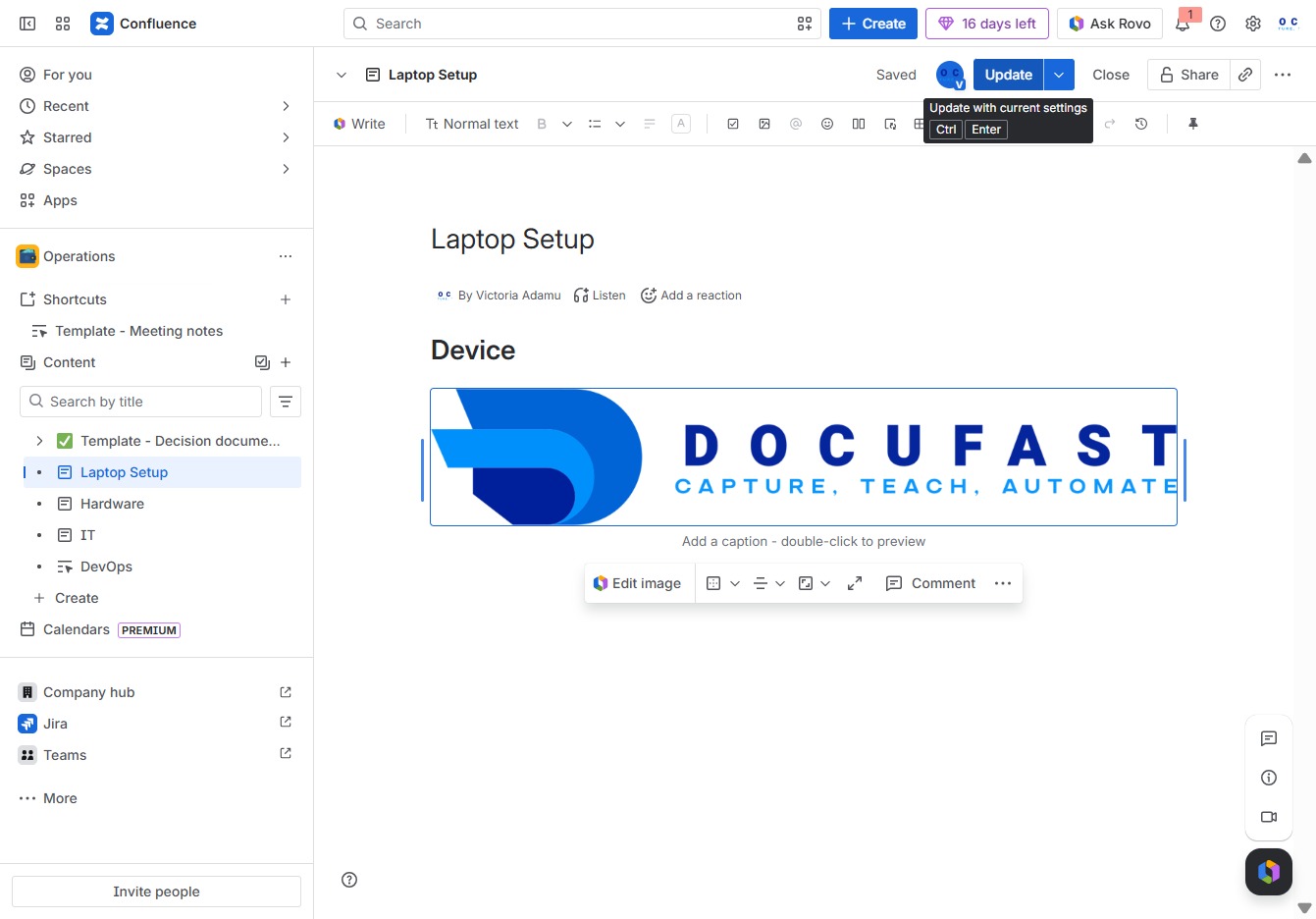Open image border options dropdown

723,583
